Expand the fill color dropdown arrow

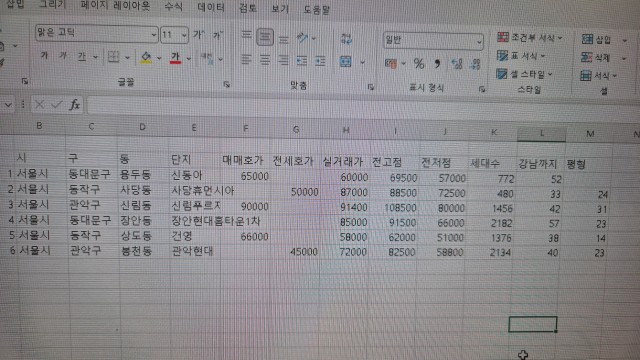159,58
